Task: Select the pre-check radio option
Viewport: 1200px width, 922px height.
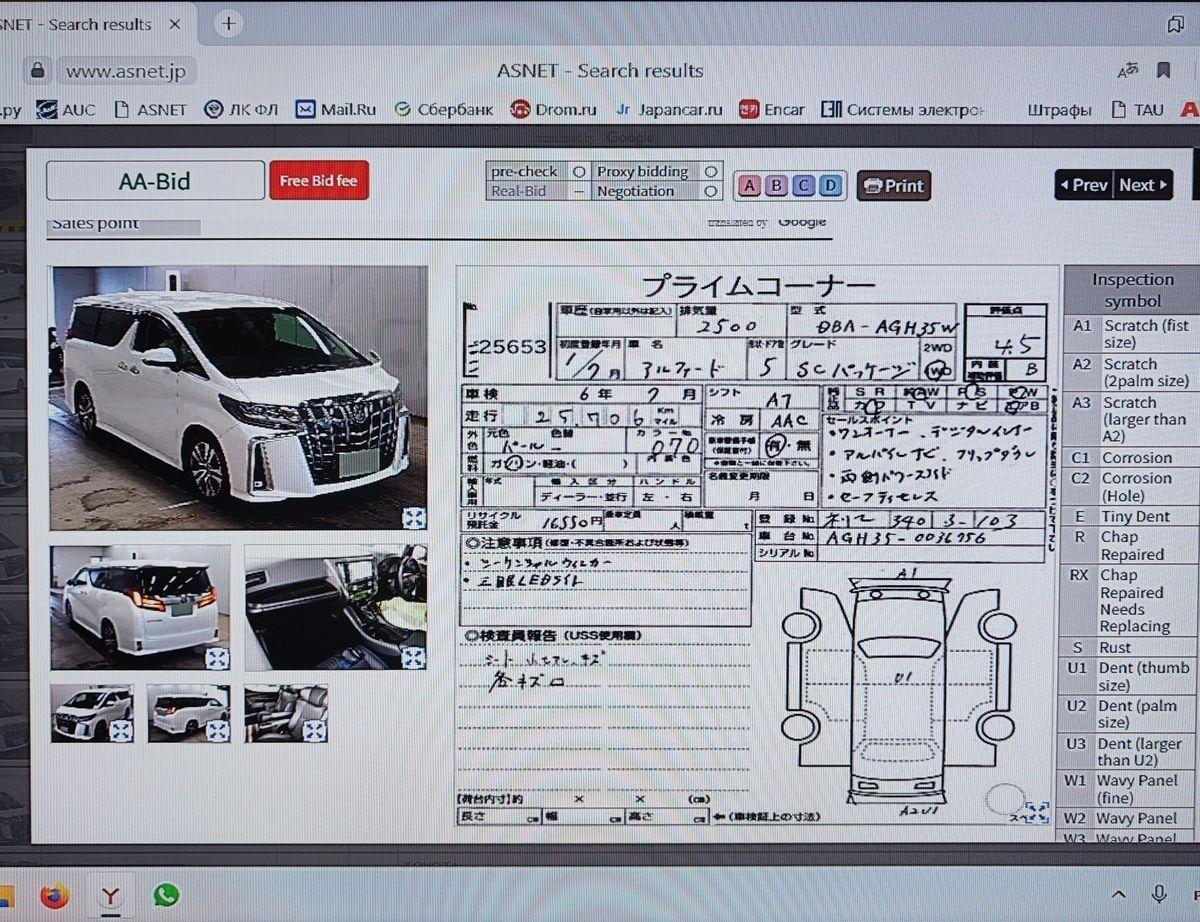Action: 578,172
